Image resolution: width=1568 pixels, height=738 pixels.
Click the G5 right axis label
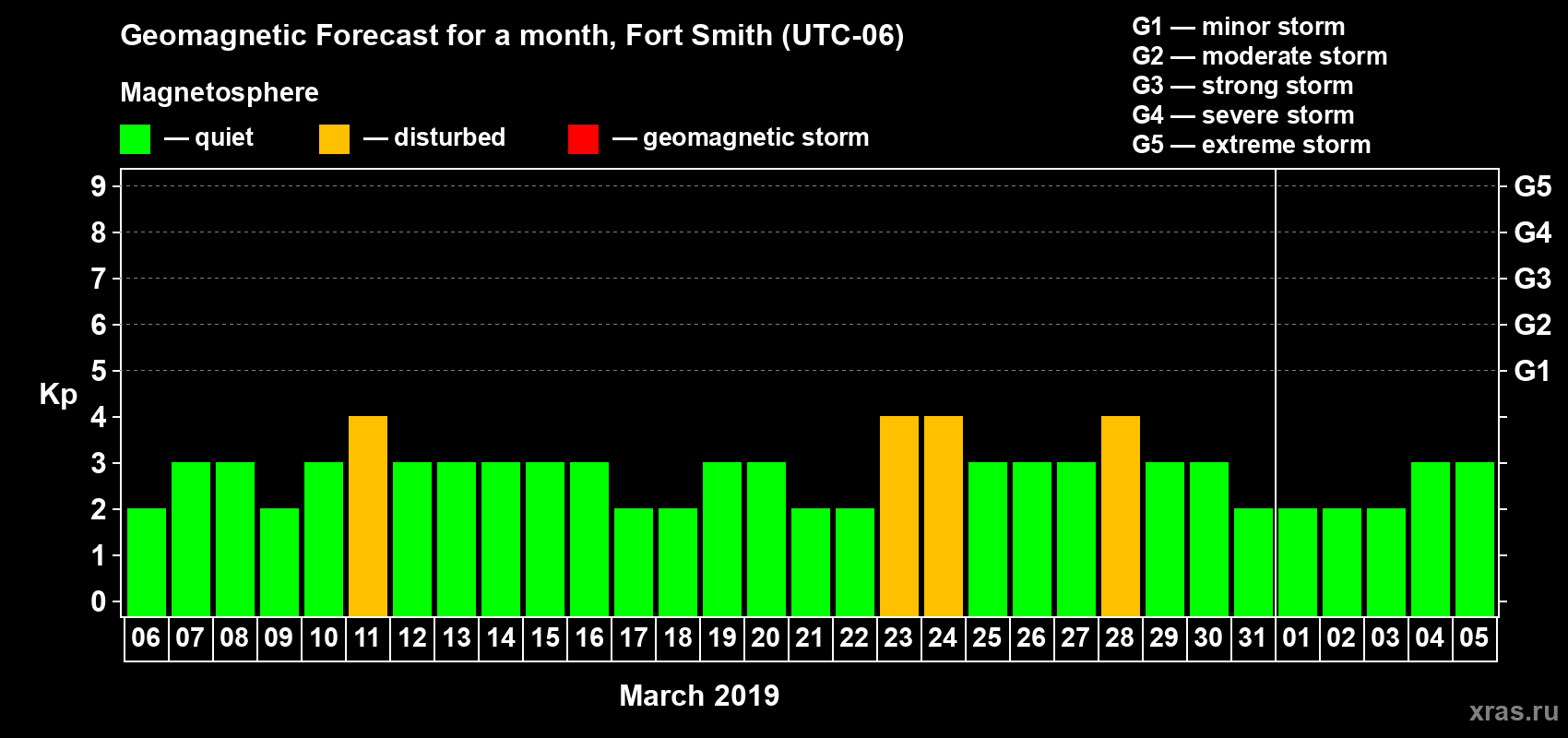click(1532, 186)
